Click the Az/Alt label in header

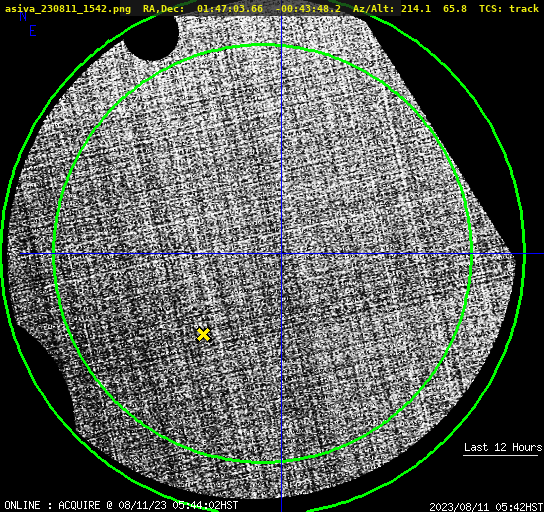[x=374, y=8]
